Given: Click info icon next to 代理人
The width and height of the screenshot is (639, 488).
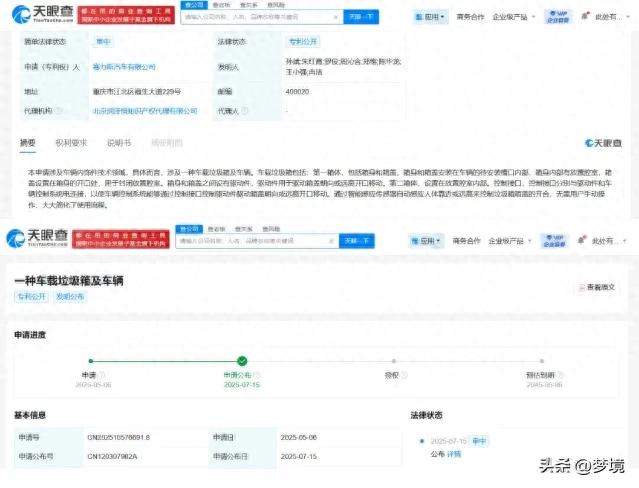Looking at the screenshot, I should pyautogui.click(x=245, y=110).
